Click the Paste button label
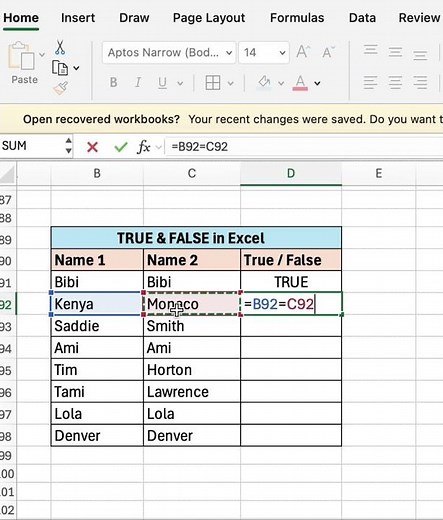Image resolution: width=443 pixels, height=520 pixels. [24, 80]
